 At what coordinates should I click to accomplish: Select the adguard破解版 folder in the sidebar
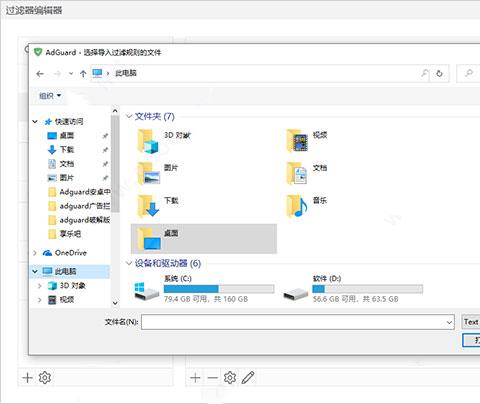pyautogui.click(x=79, y=220)
